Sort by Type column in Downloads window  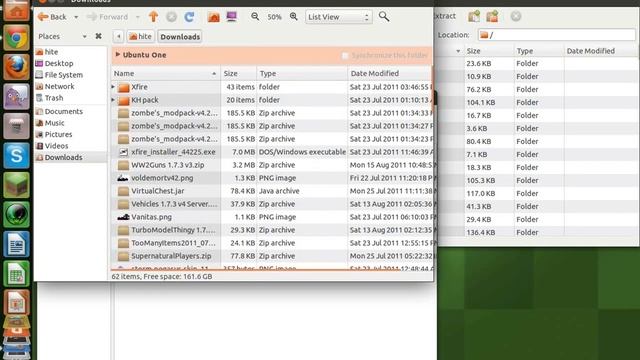point(302,73)
